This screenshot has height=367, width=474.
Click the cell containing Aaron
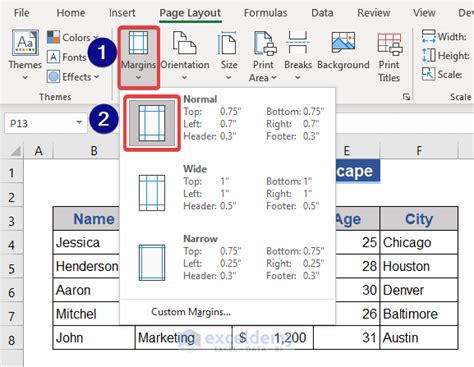pos(86,290)
